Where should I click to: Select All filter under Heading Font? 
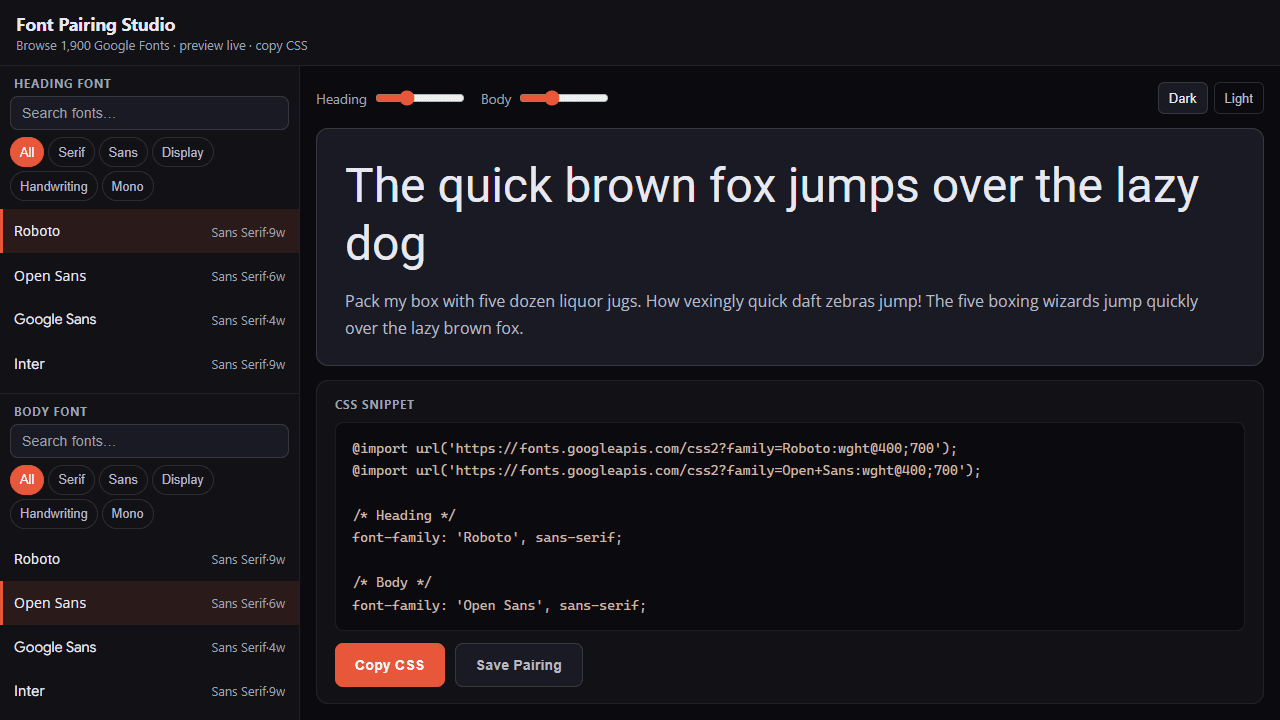(x=27, y=152)
